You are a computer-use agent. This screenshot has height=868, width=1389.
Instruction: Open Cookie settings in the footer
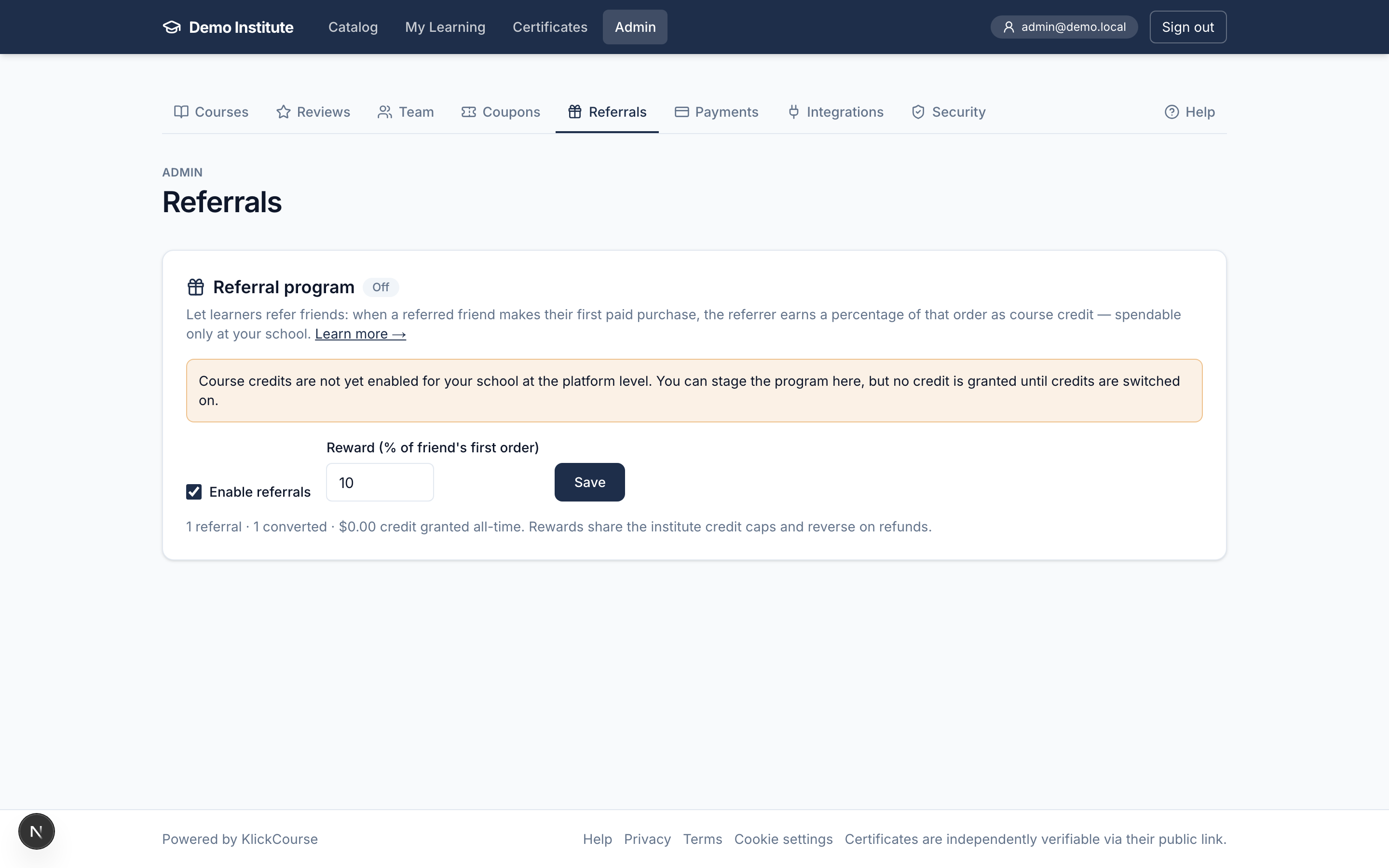tap(783, 839)
